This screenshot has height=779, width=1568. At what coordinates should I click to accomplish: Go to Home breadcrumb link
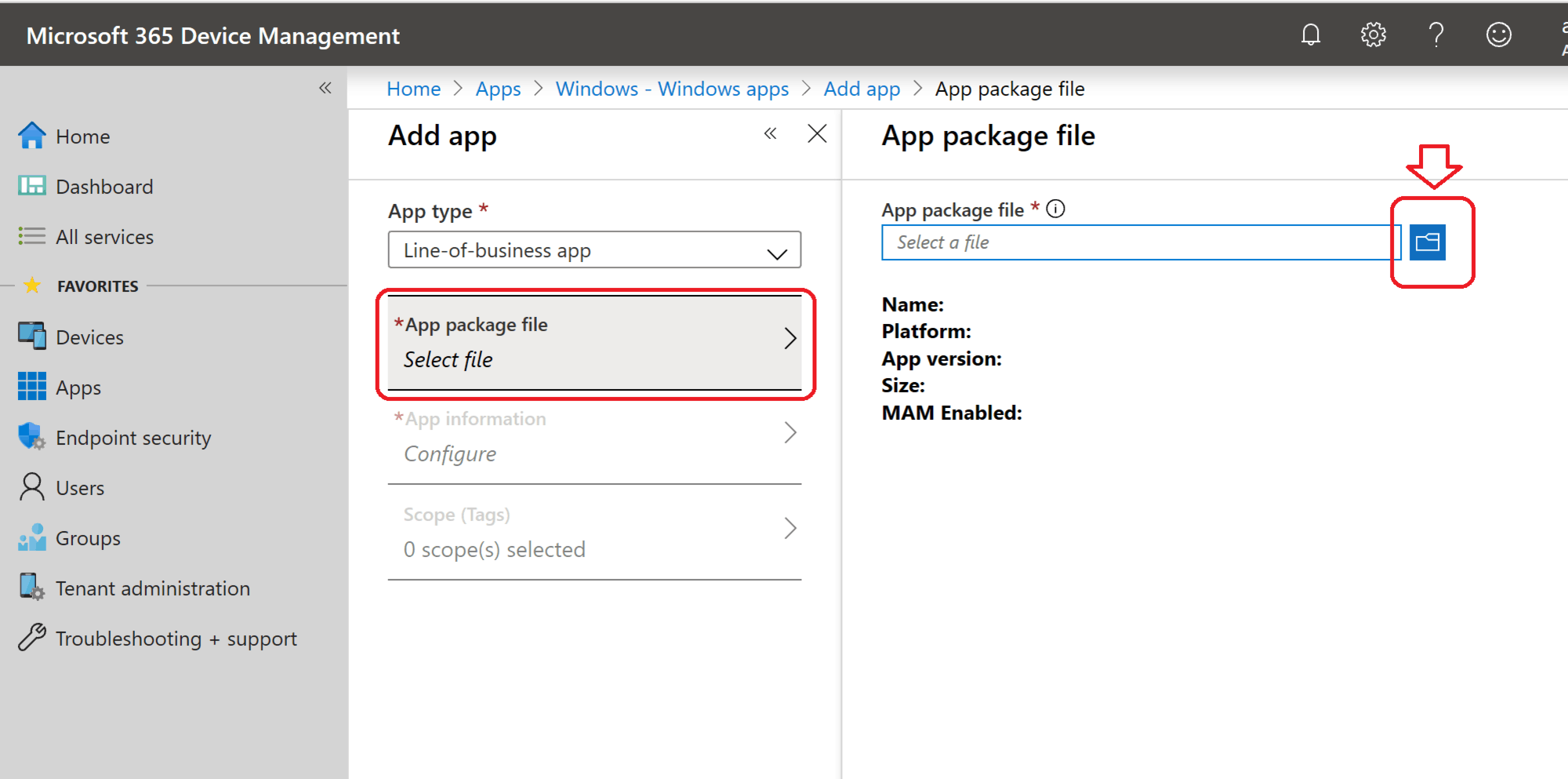(414, 89)
